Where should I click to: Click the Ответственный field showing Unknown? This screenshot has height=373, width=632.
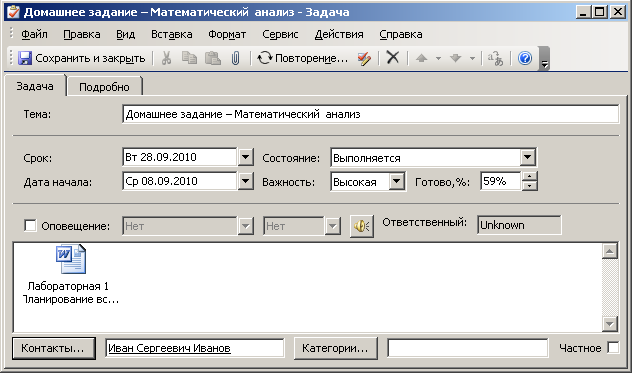[x=519, y=225]
